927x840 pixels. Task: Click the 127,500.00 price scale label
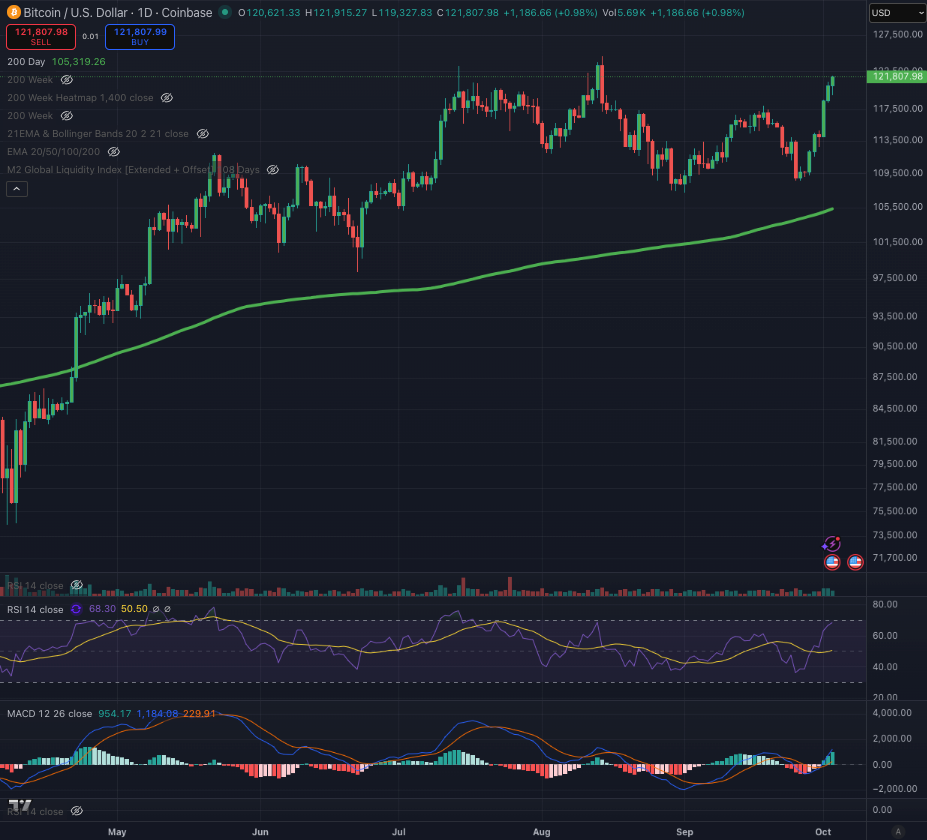click(x=897, y=34)
